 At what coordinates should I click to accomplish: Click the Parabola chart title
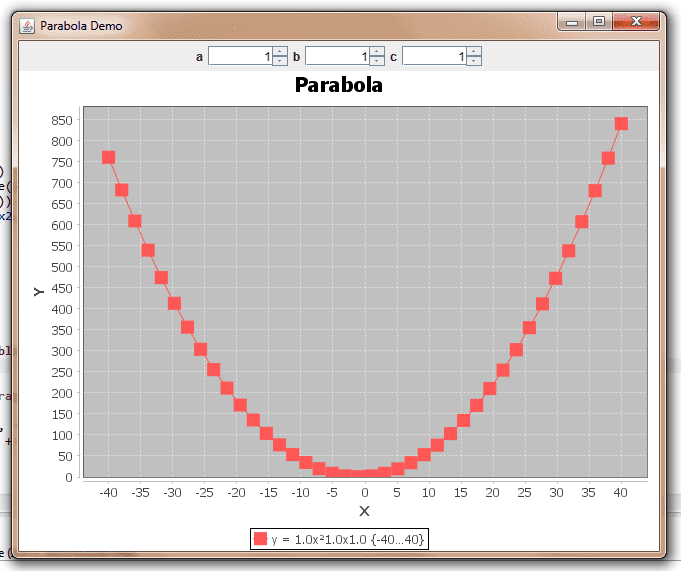coord(339,86)
